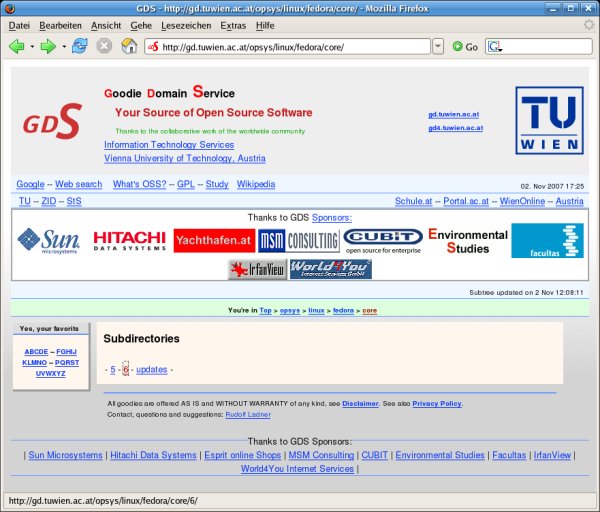Click the Hitachi Data Systems logo

point(129,240)
